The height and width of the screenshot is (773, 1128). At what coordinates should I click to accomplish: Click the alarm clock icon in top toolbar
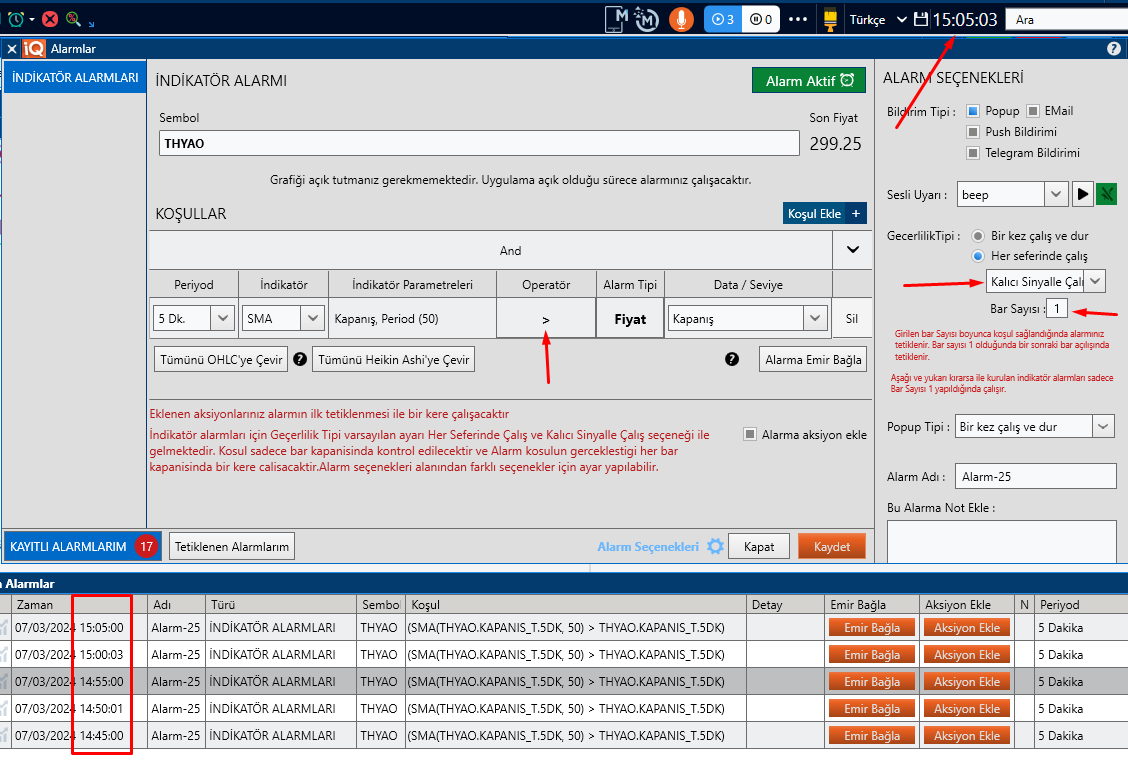pos(15,18)
